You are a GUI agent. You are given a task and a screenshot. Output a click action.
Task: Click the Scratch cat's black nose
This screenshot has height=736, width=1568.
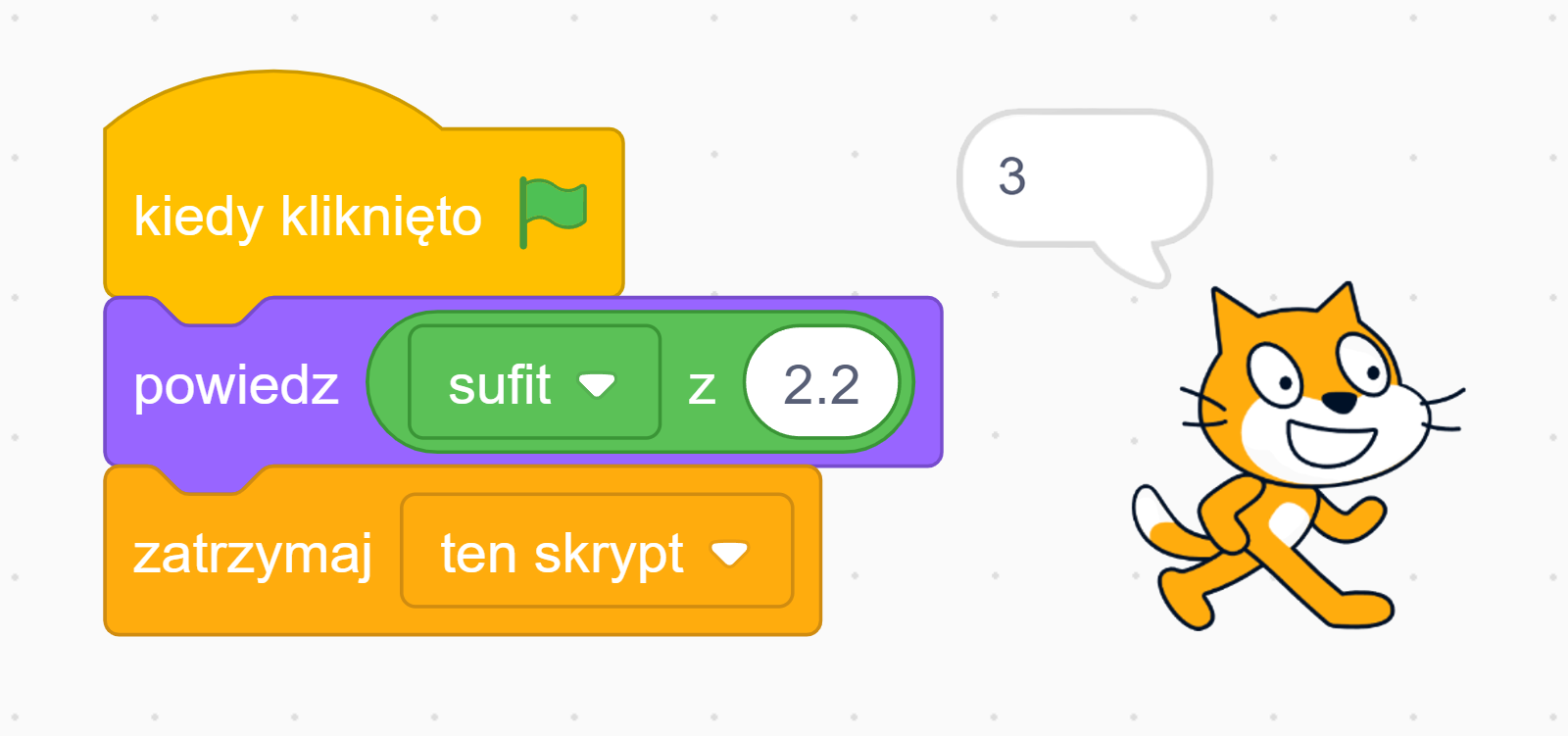pyautogui.click(x=1339, y=401)
